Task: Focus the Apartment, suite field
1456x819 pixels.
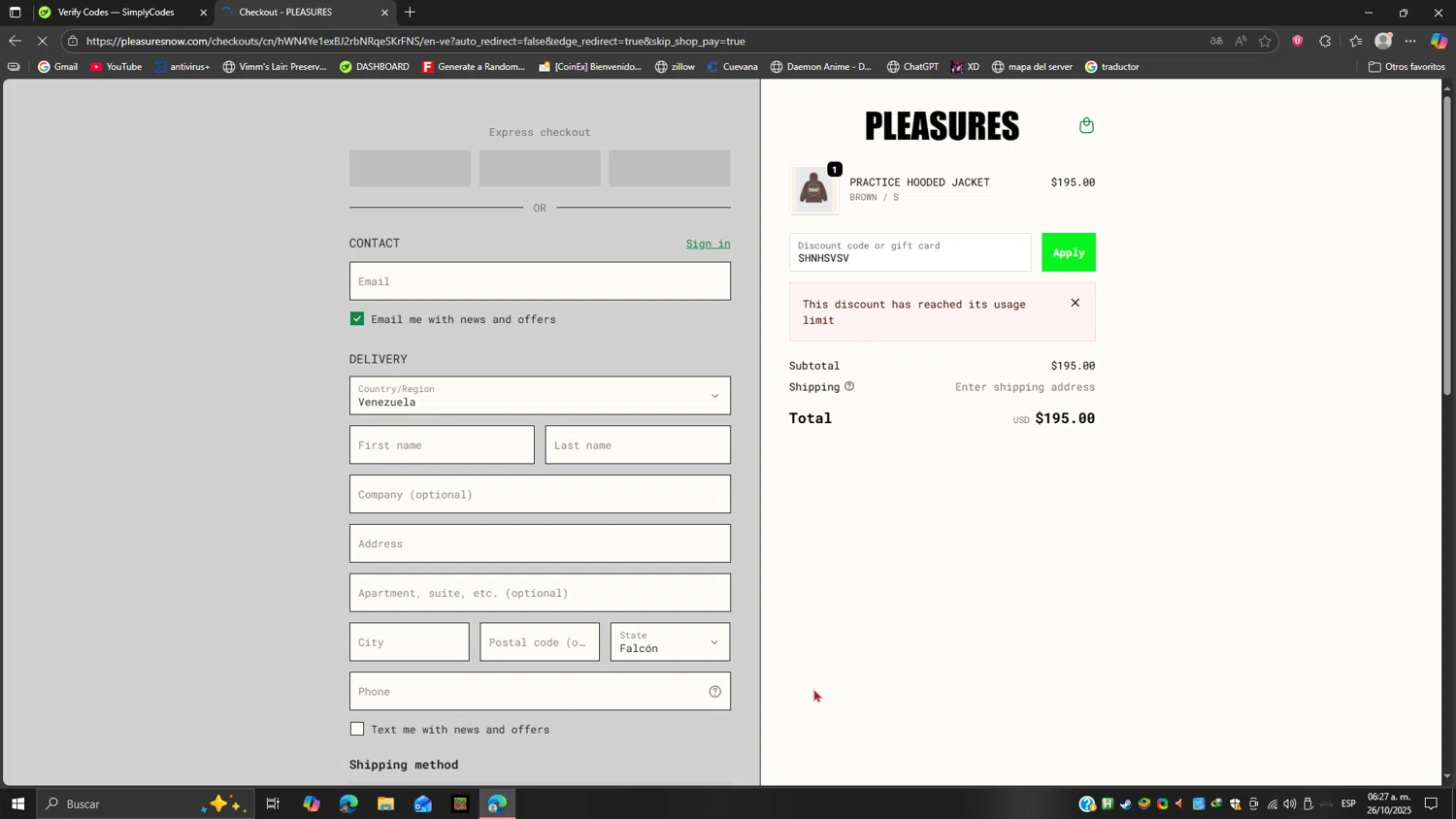Action: tap(540, 593)
